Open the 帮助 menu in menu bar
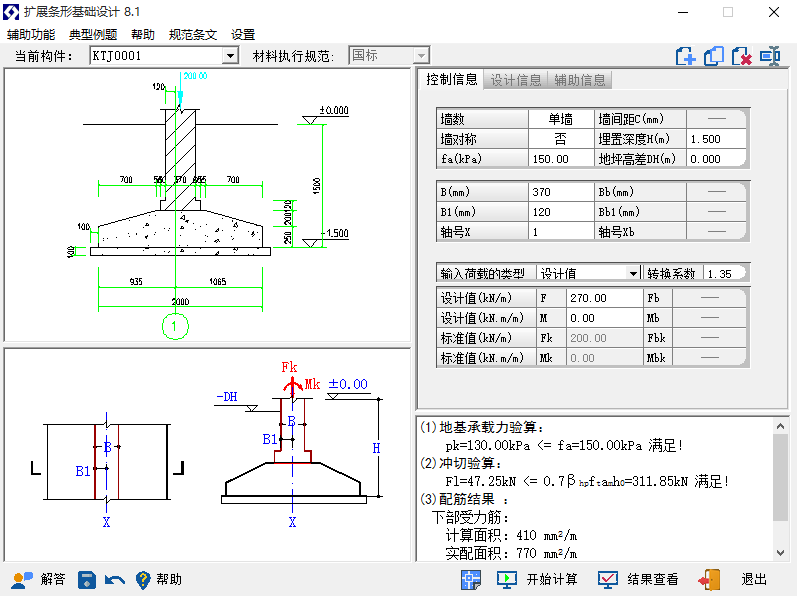The width and height of the screenshot is (797, 596). point(143,35)
